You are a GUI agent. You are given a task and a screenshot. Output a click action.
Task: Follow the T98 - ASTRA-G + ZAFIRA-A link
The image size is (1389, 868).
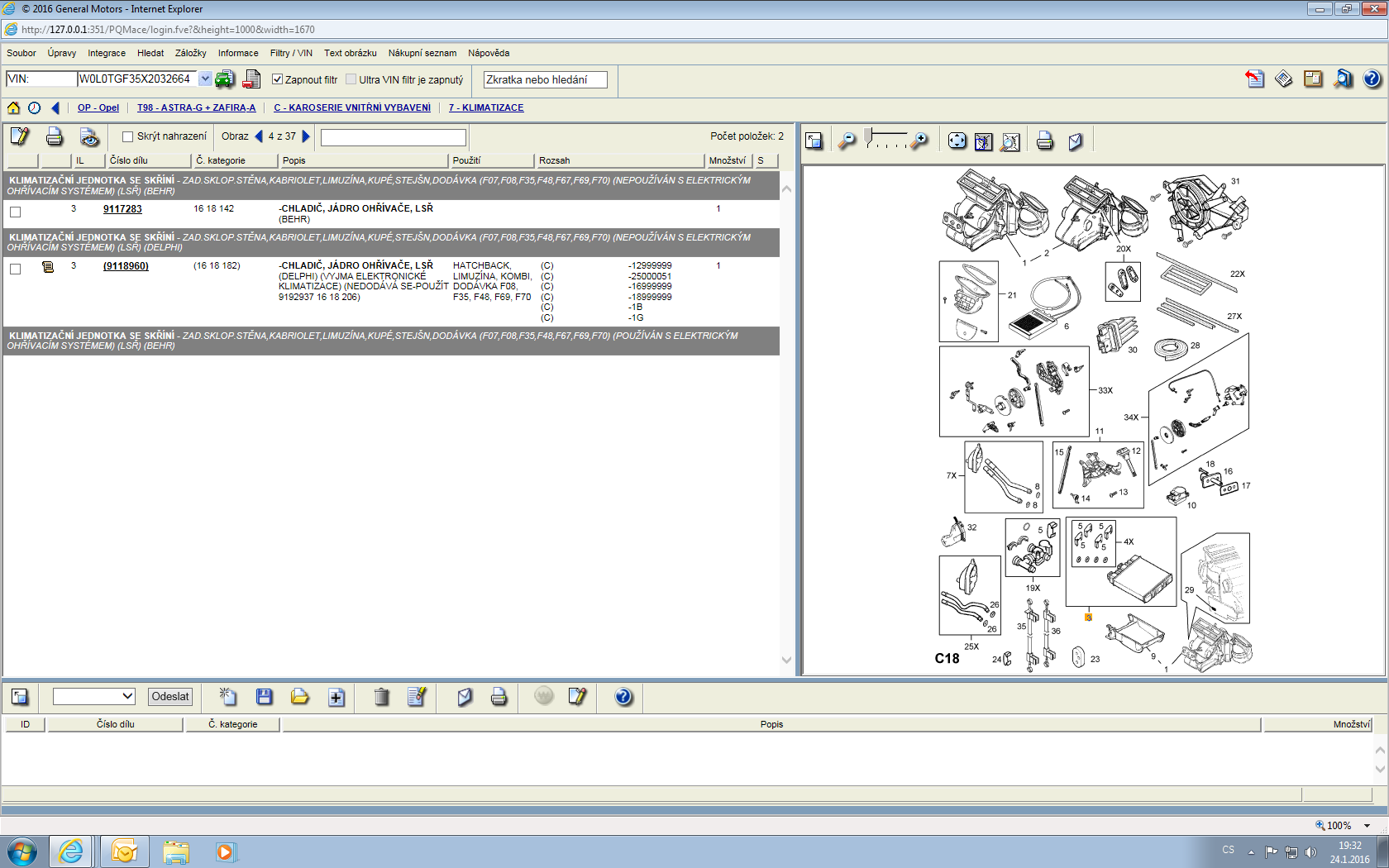point(196,108)
